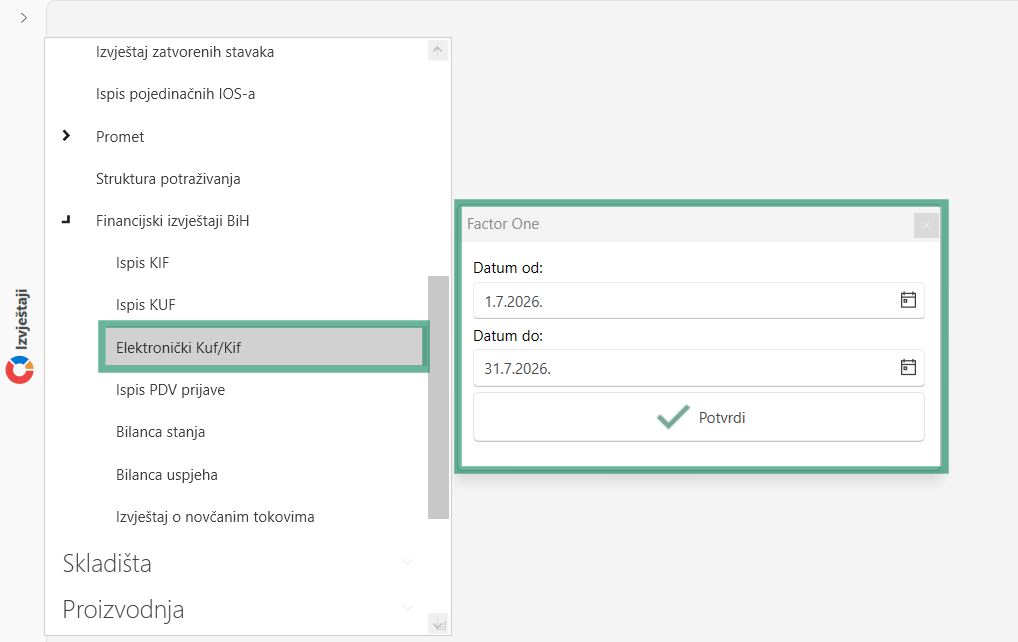Click the Datum od date field
1018x642 pixels.
click(699, 301)
